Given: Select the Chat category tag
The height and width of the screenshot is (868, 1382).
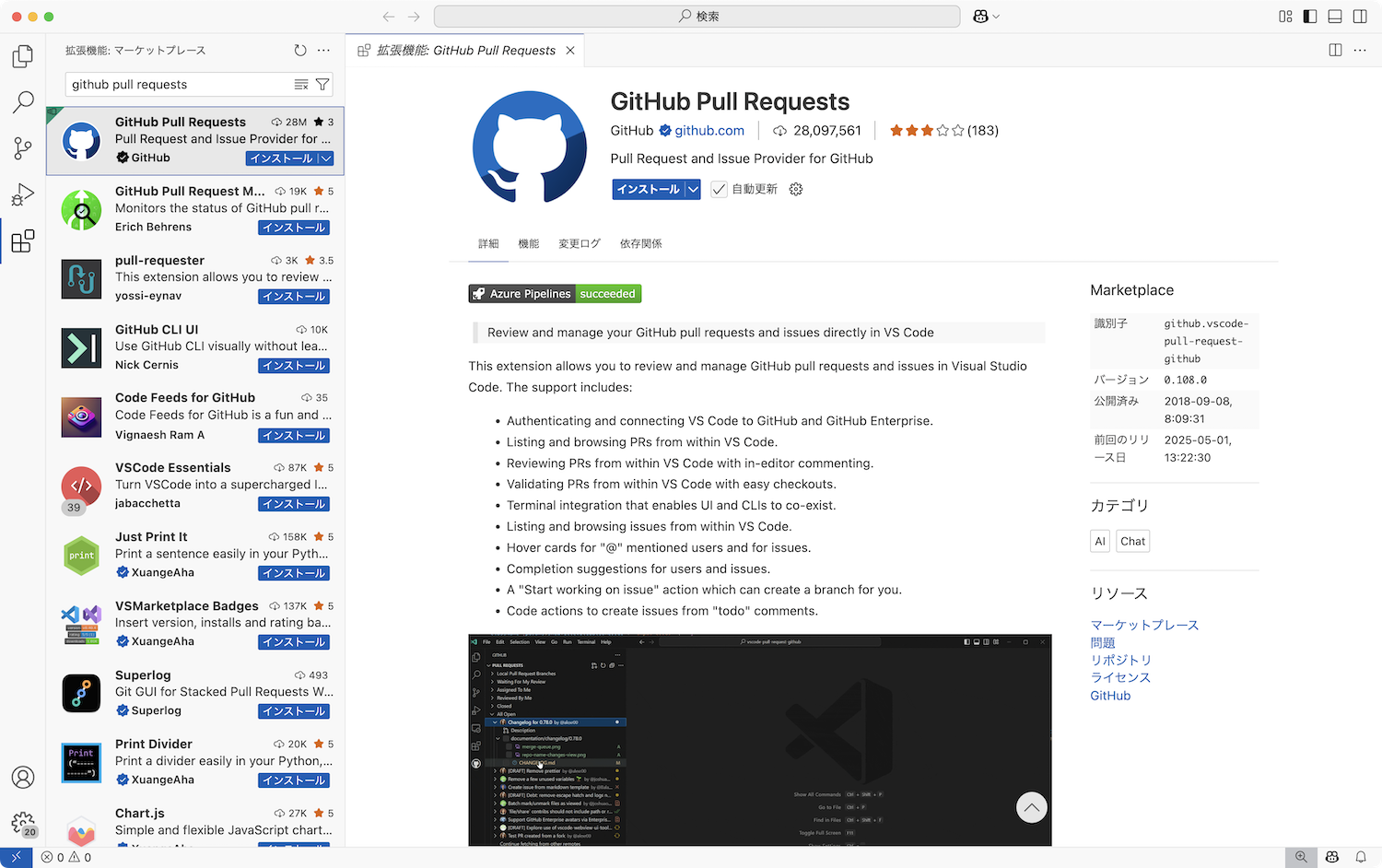Looking at the screenshot, I should pyautogui.click(x=1133, y=541).
